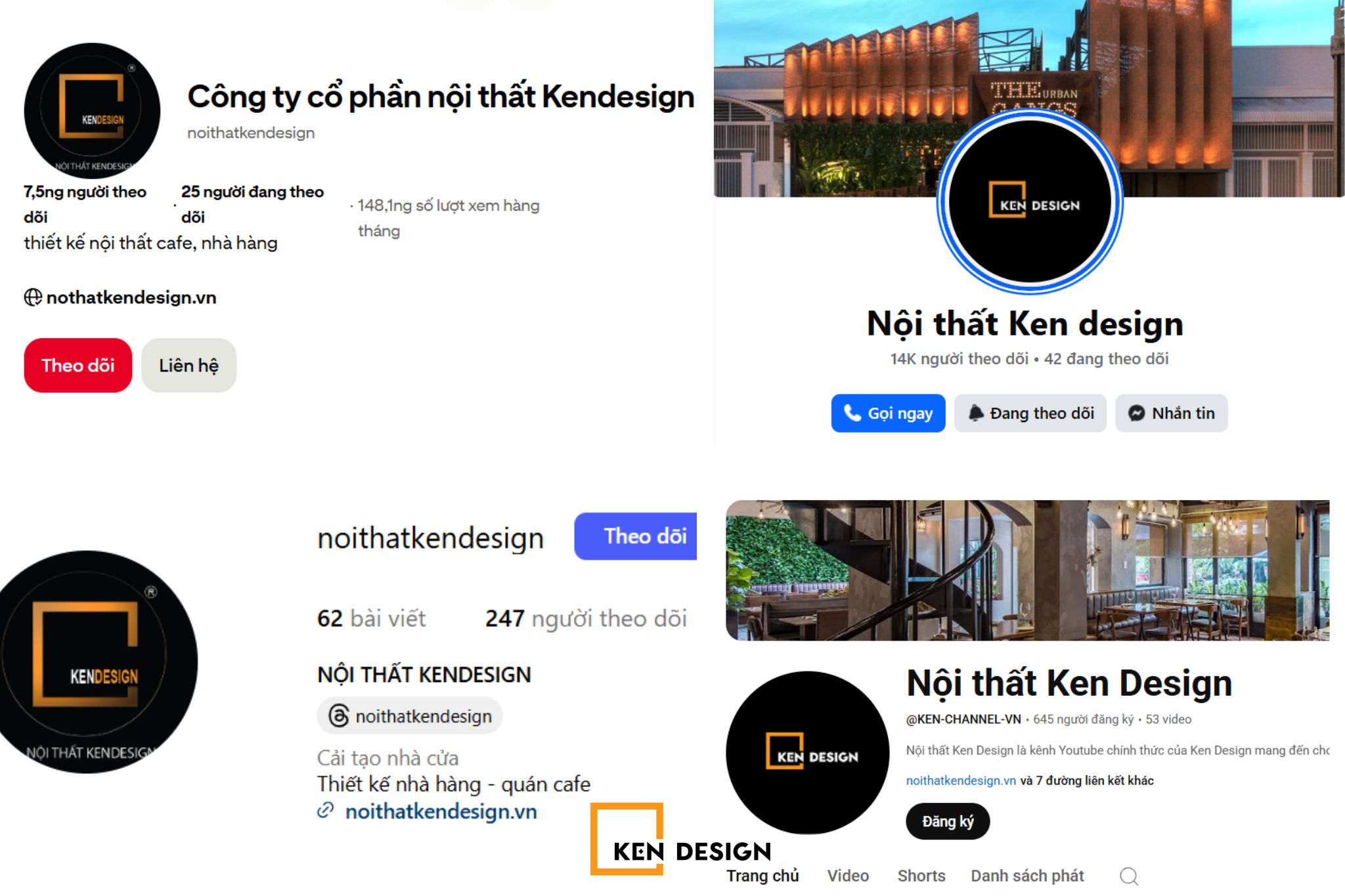Open the nothatkendesign.vn website link
The image size is (1345, 896).
coord(131,297)
